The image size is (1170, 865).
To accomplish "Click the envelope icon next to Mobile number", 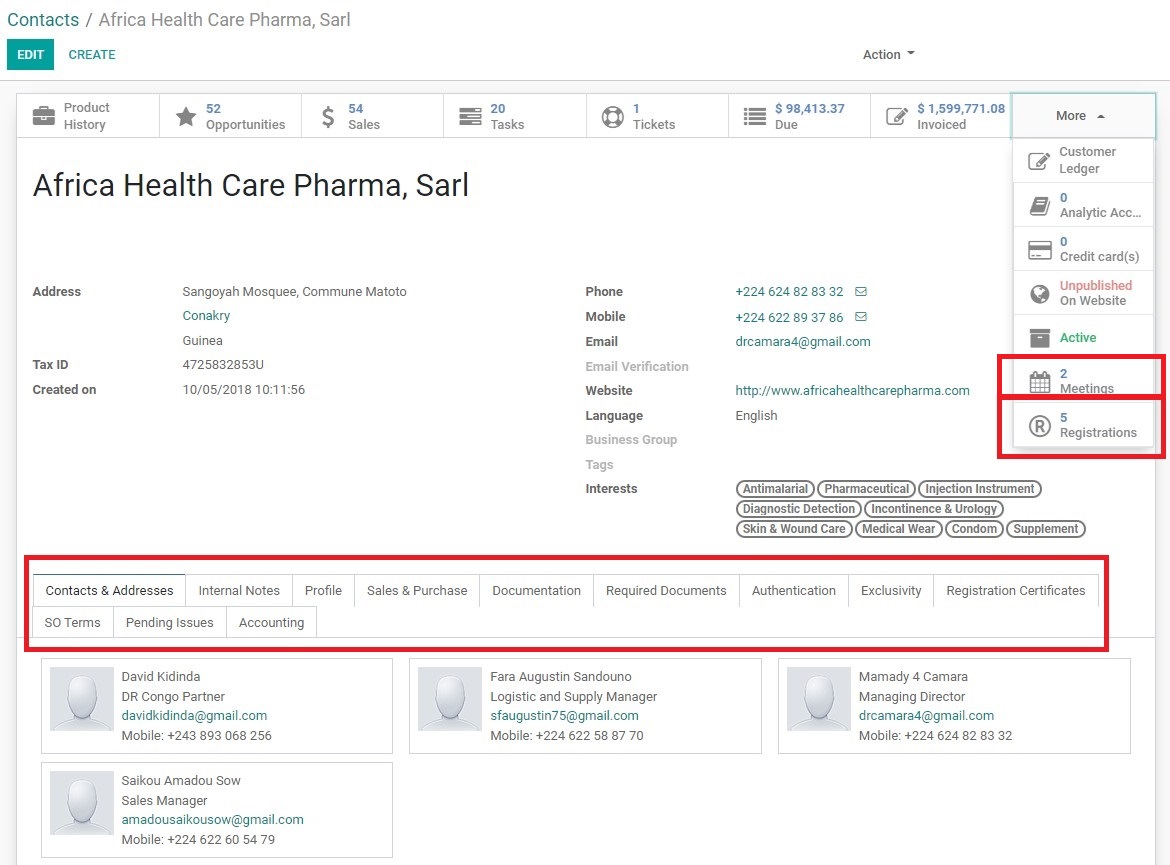I will pos(861,316).
